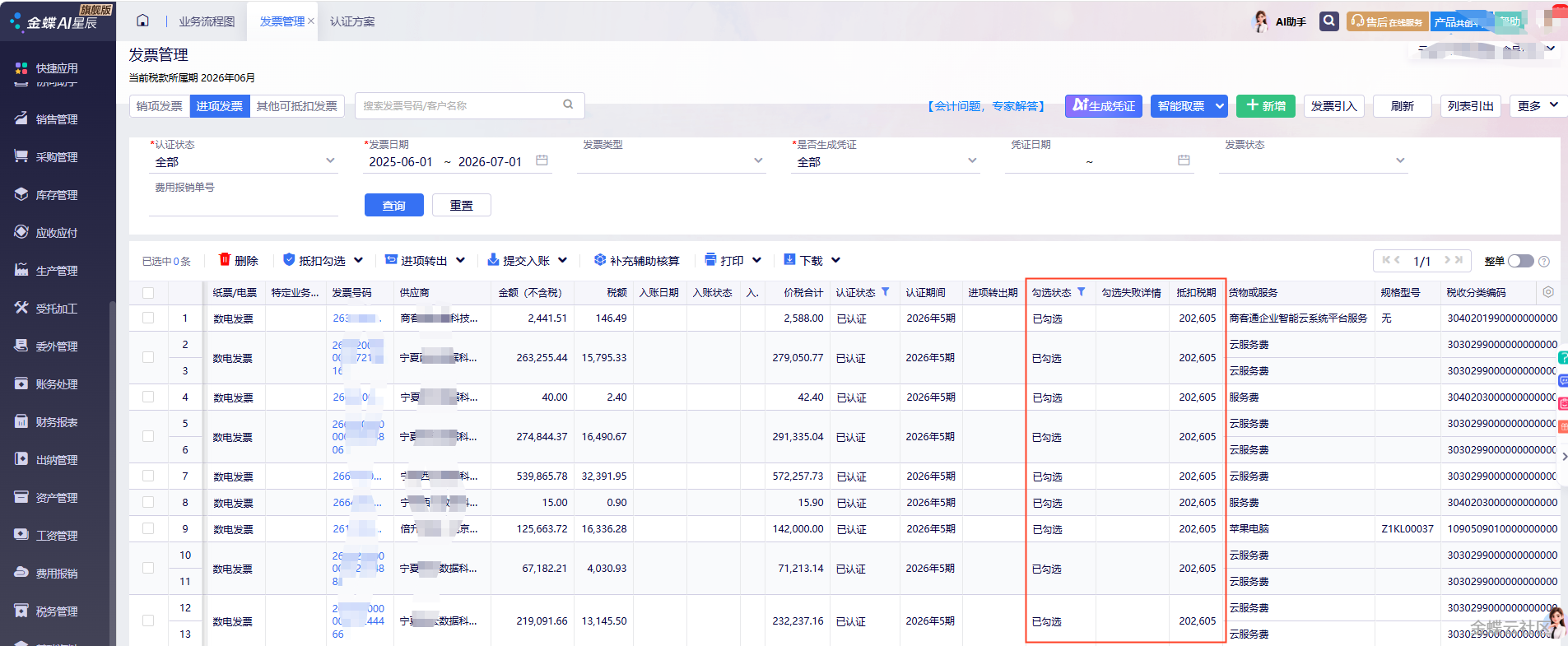Open 库存管理 in the sidebar
This screenshot has height=646, width=1568.
(56, 195)
